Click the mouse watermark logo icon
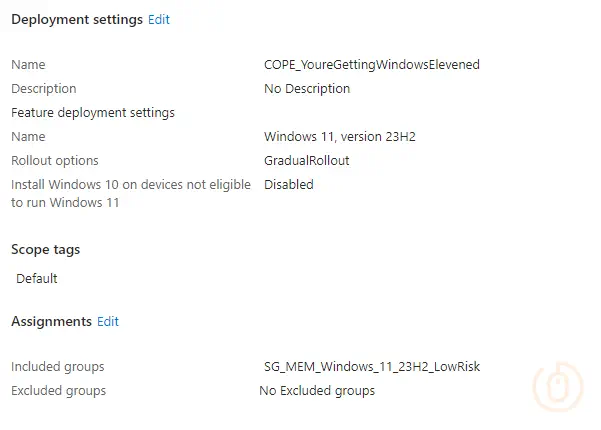The image size is (601, 430). 559,385
